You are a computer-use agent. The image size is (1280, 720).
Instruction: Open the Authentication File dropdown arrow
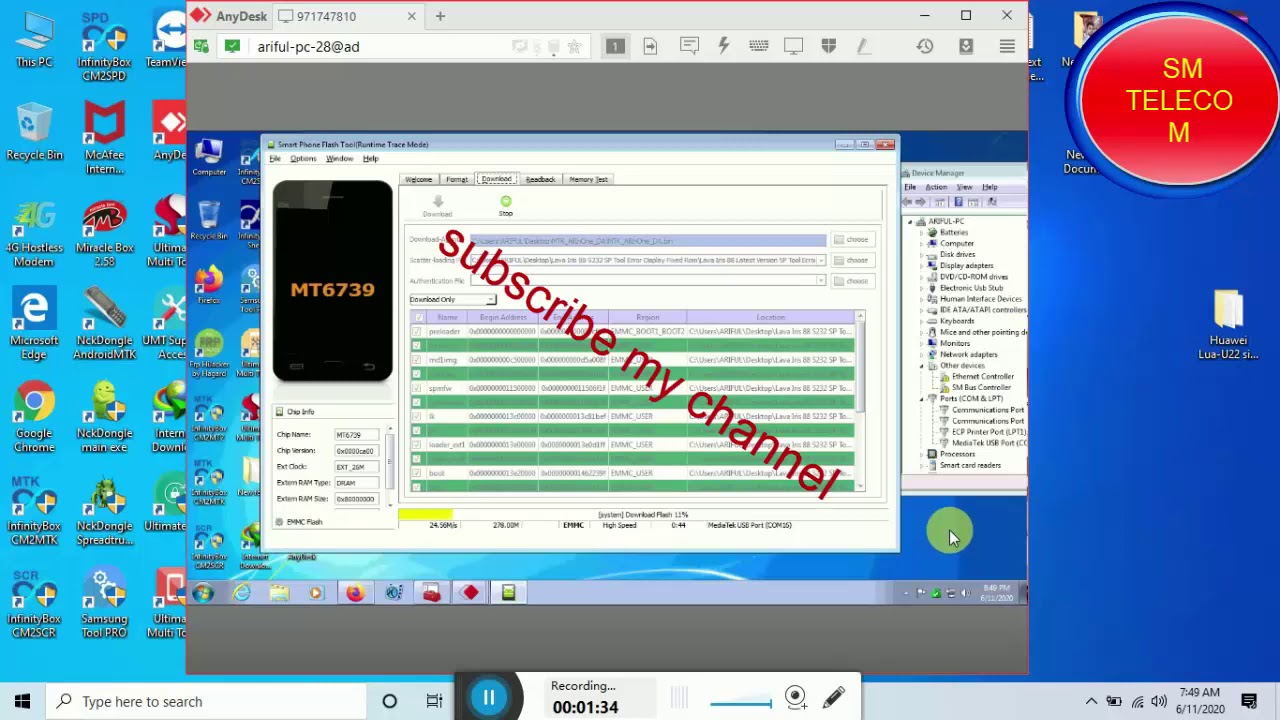point(821,281)
